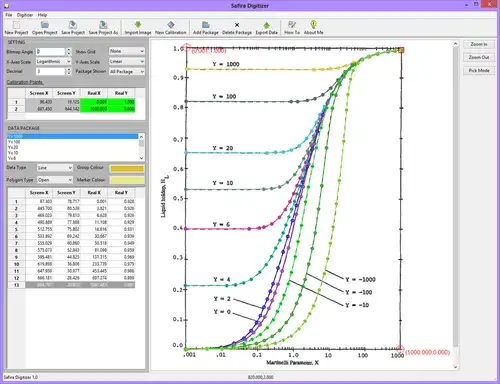Click the chart area scroll down arrow
This screenshot has width=500, height=384.
pos(456,367)
